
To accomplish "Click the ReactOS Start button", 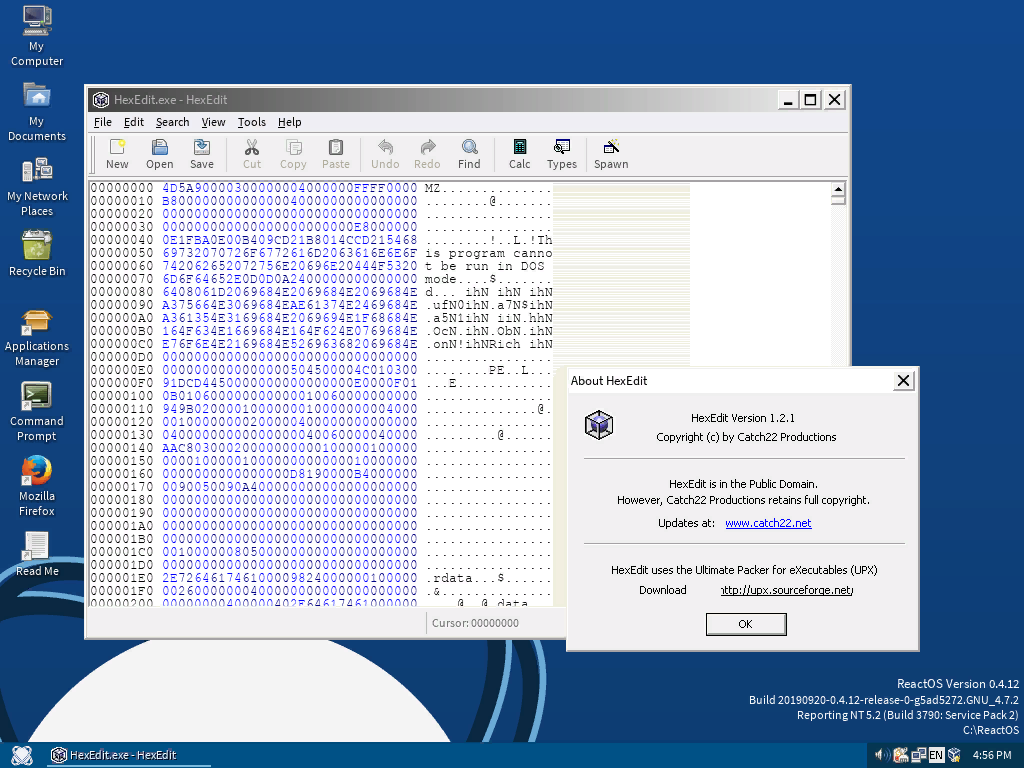I will (x=22, y=755).
